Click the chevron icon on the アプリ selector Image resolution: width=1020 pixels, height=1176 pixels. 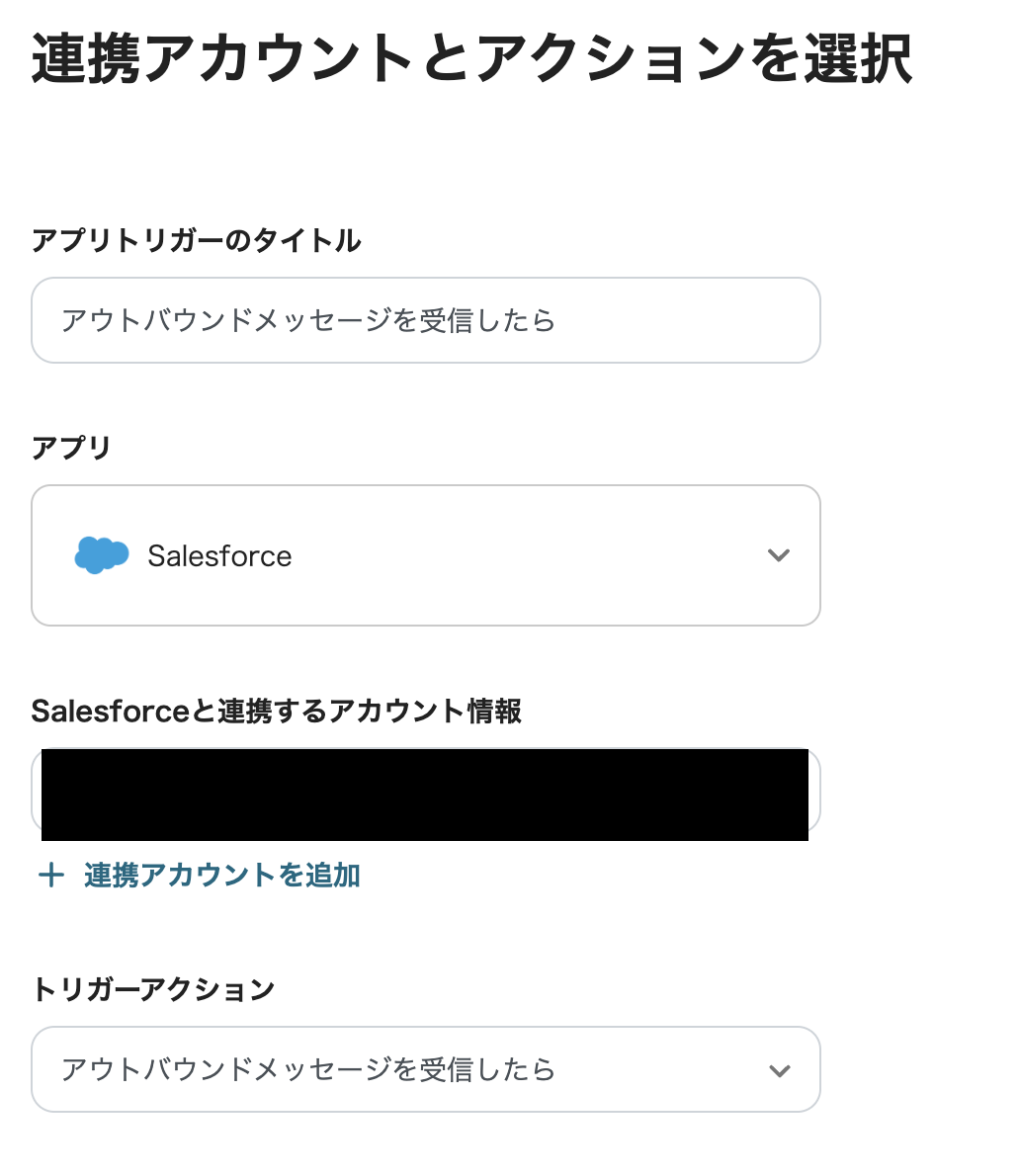coord(780,555)
